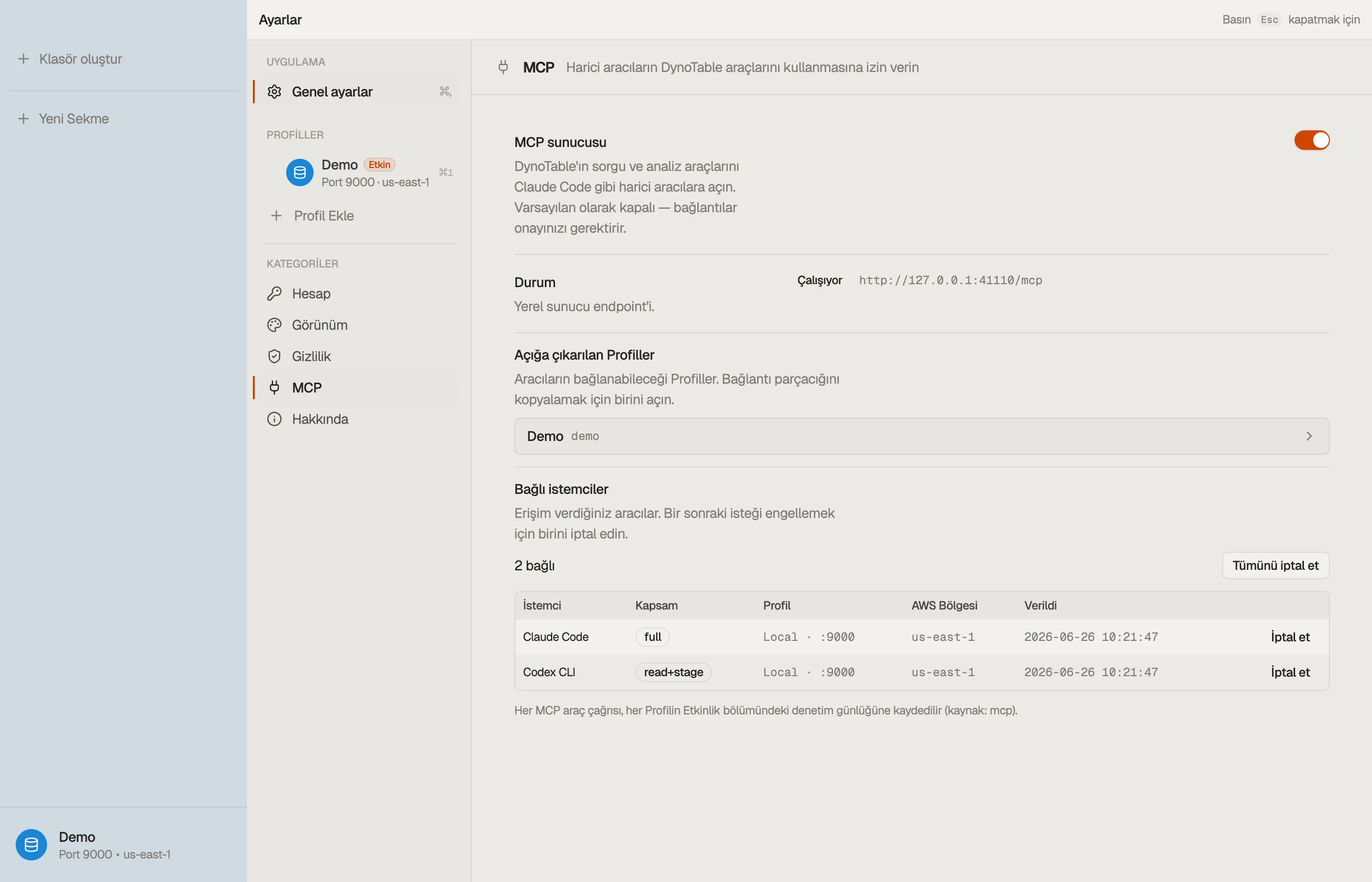
Task: Click the plus icon next to Profil Ekle
Action: coord(276,216)
